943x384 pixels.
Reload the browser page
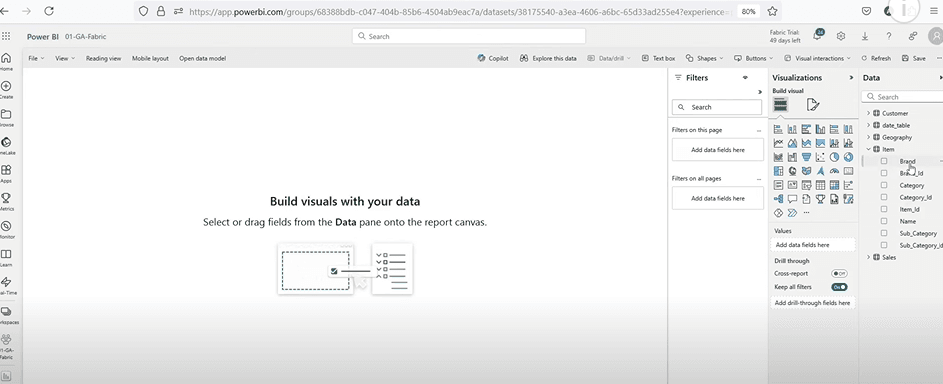pos(49,11)
